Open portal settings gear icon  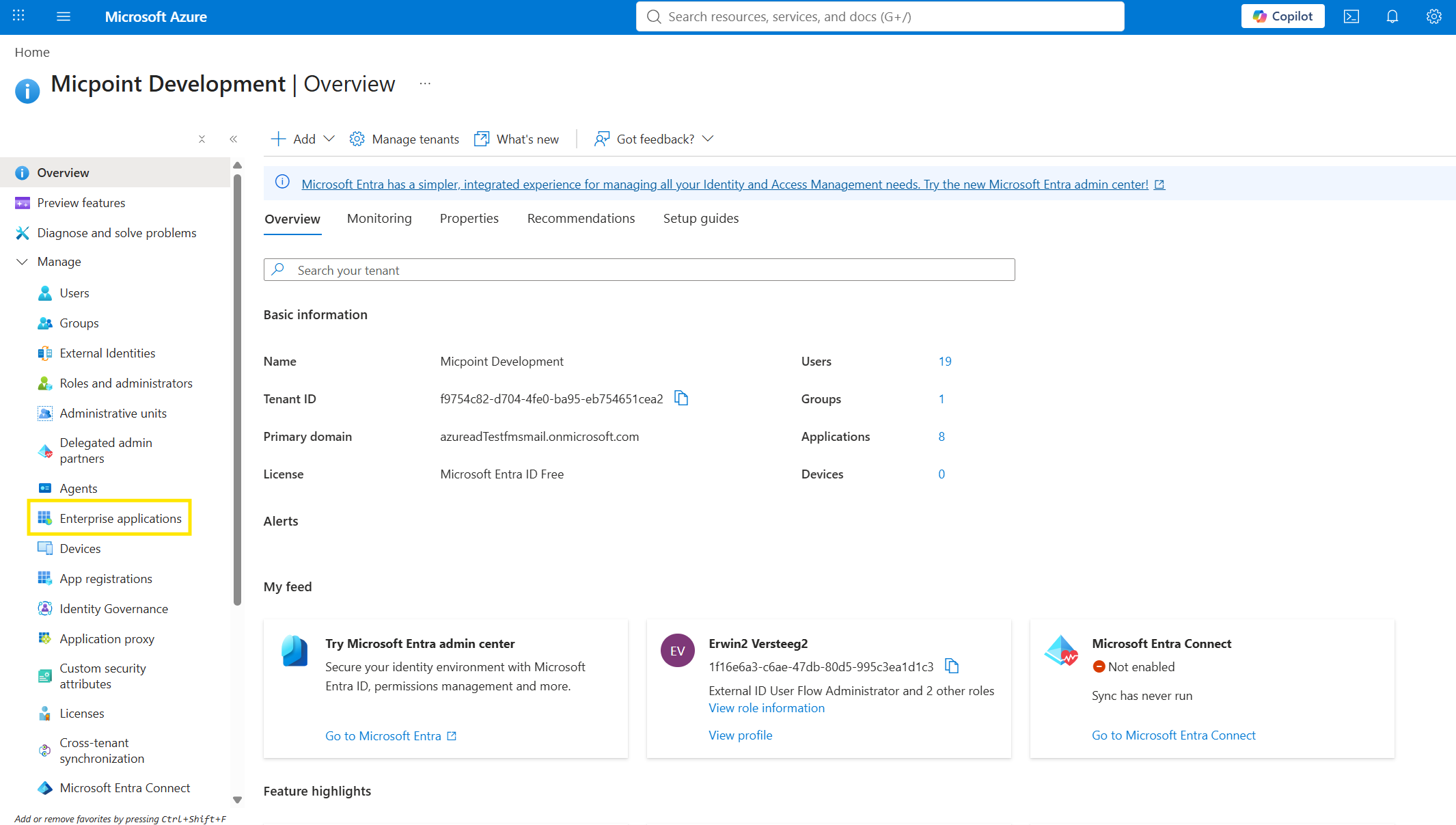pyautogui.click(x=1433, y=16)
